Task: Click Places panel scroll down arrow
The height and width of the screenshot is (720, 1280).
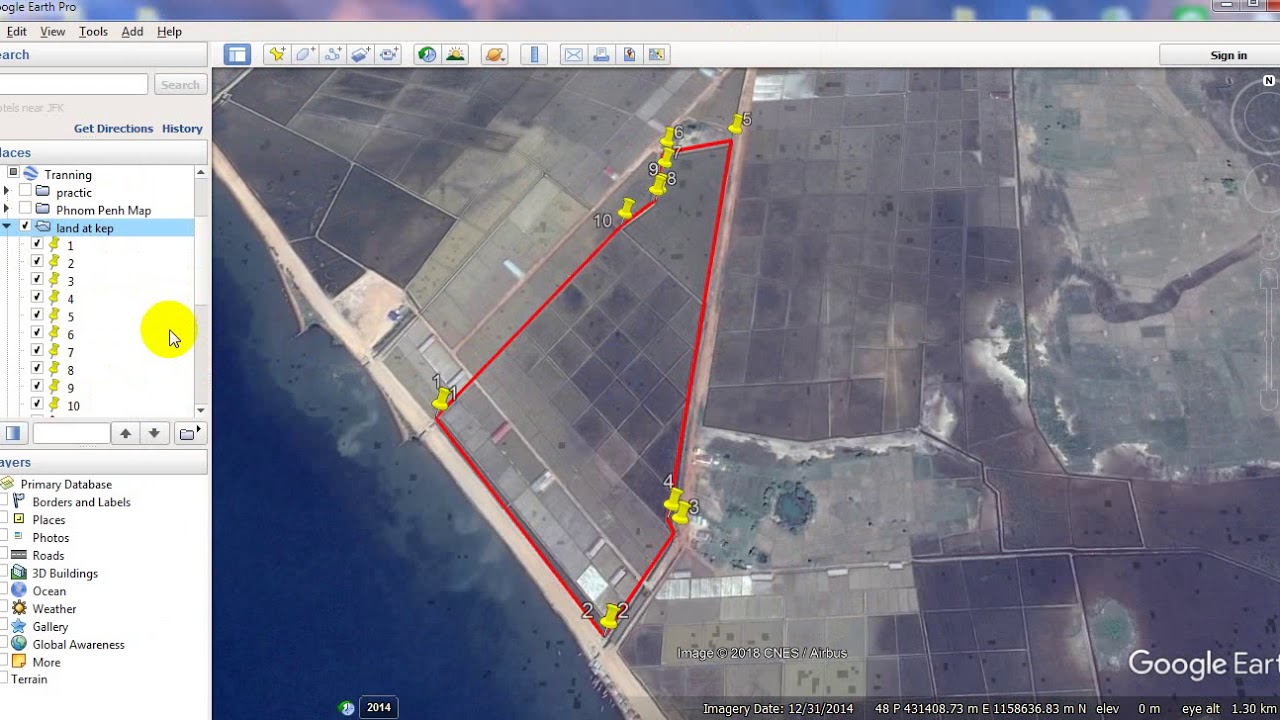Action: 201,410
